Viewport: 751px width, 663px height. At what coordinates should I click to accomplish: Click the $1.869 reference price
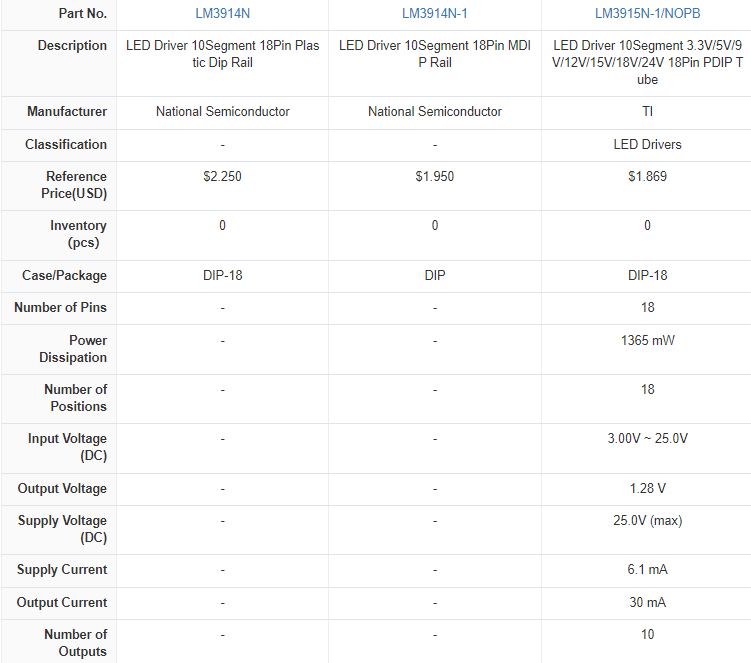(x=647, y=177)
